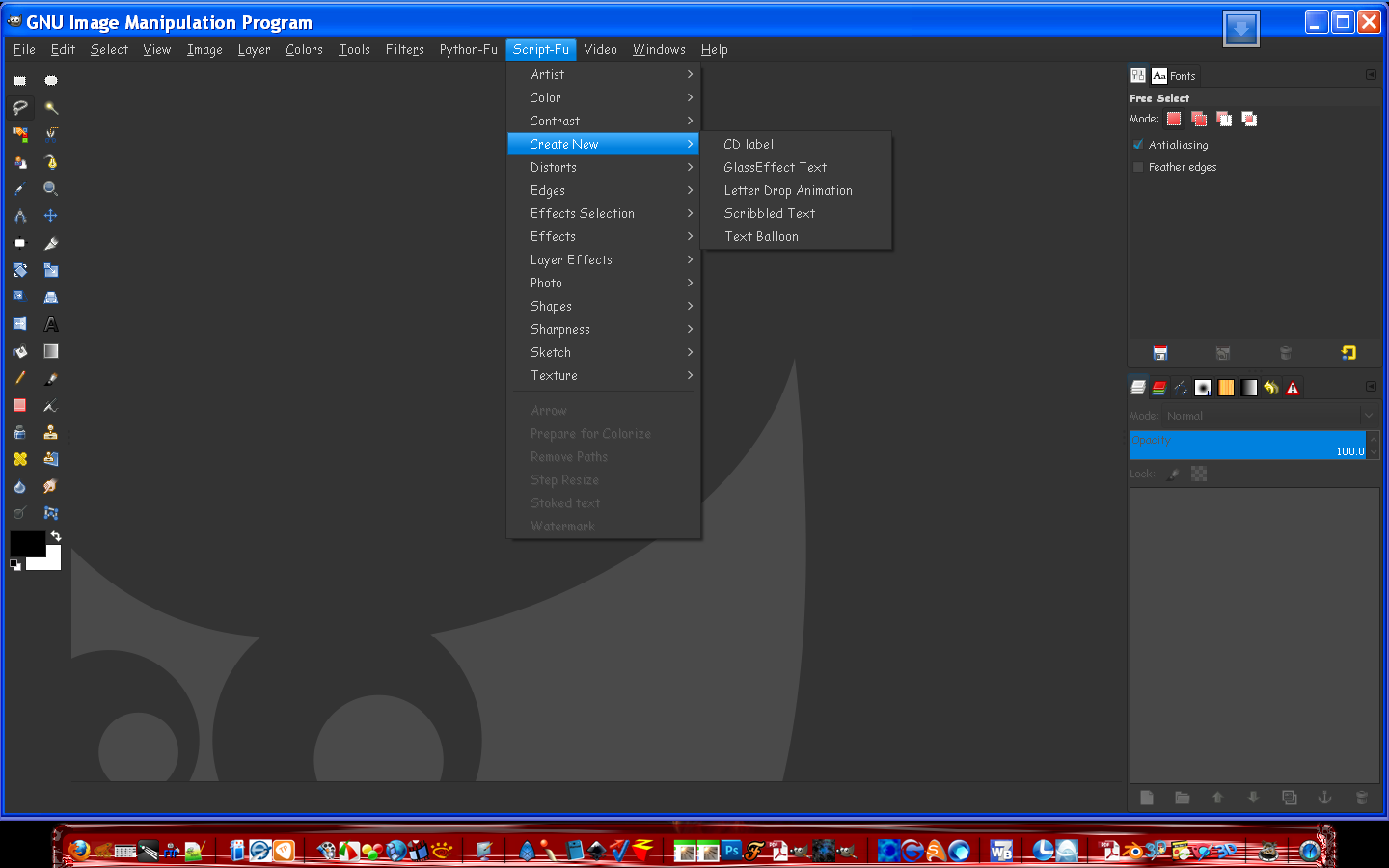Image resolution: width=1389 pixels, height=868 pixels.
Task: Click the swap foreground/background colors arrow
Action: pyautogui.click(x=56, y=535)
